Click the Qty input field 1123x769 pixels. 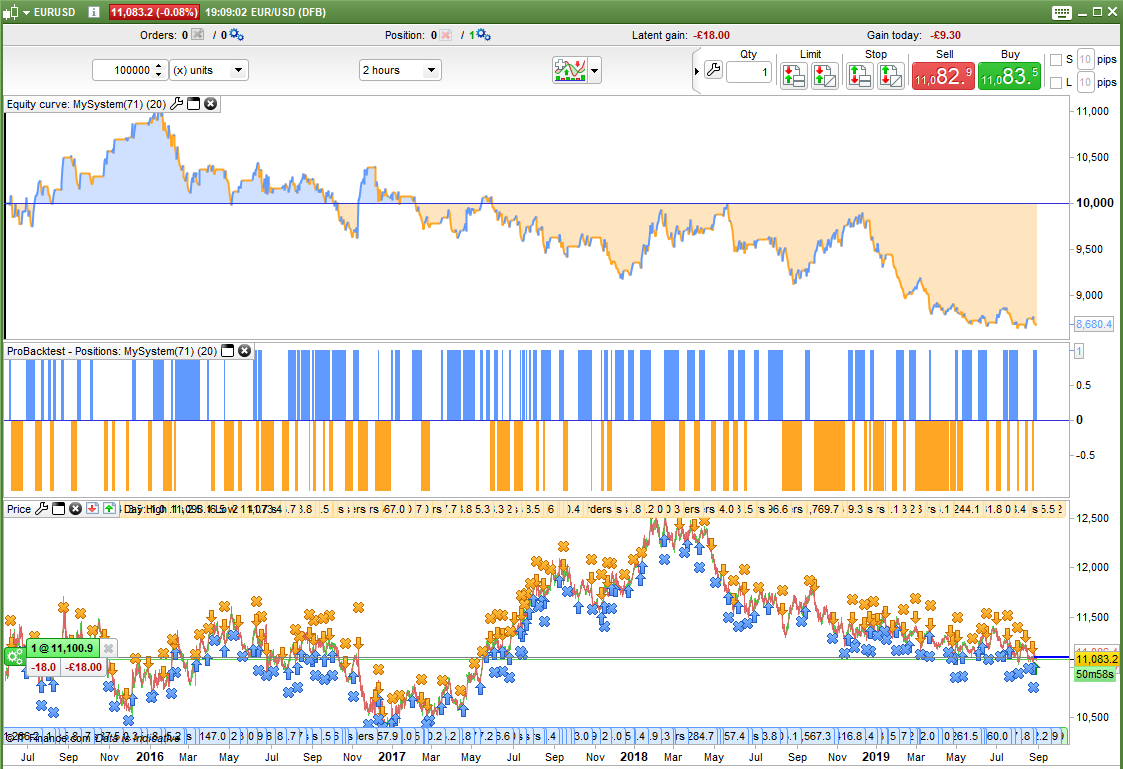tap(748, 72)
